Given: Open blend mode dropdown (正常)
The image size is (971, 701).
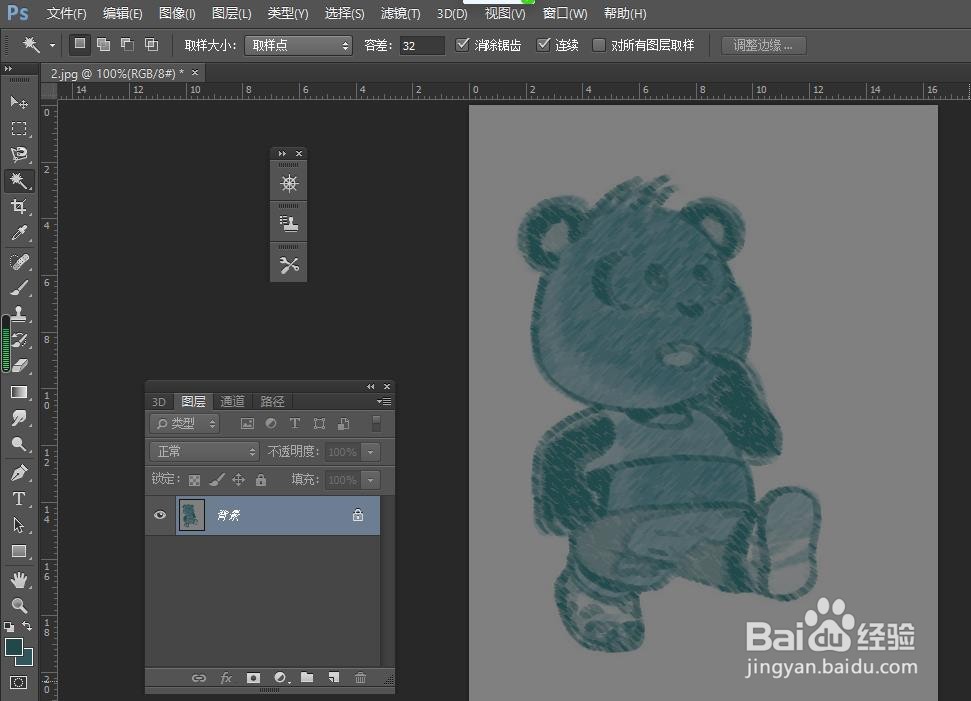Looking at the screenshot, I should (x=204, y=451).
